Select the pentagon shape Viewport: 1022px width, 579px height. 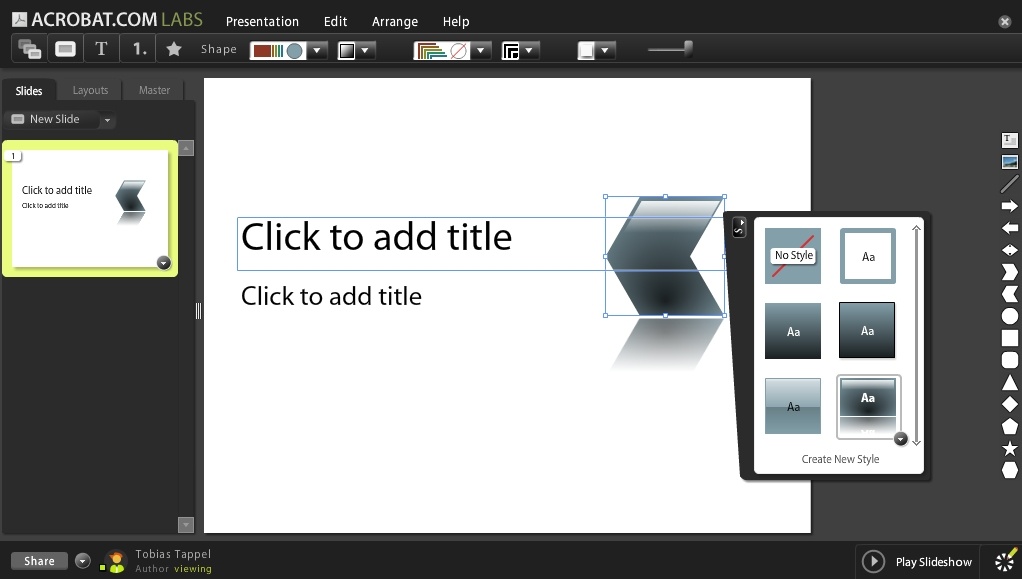pyautogui.click(x=1010, y=426)
